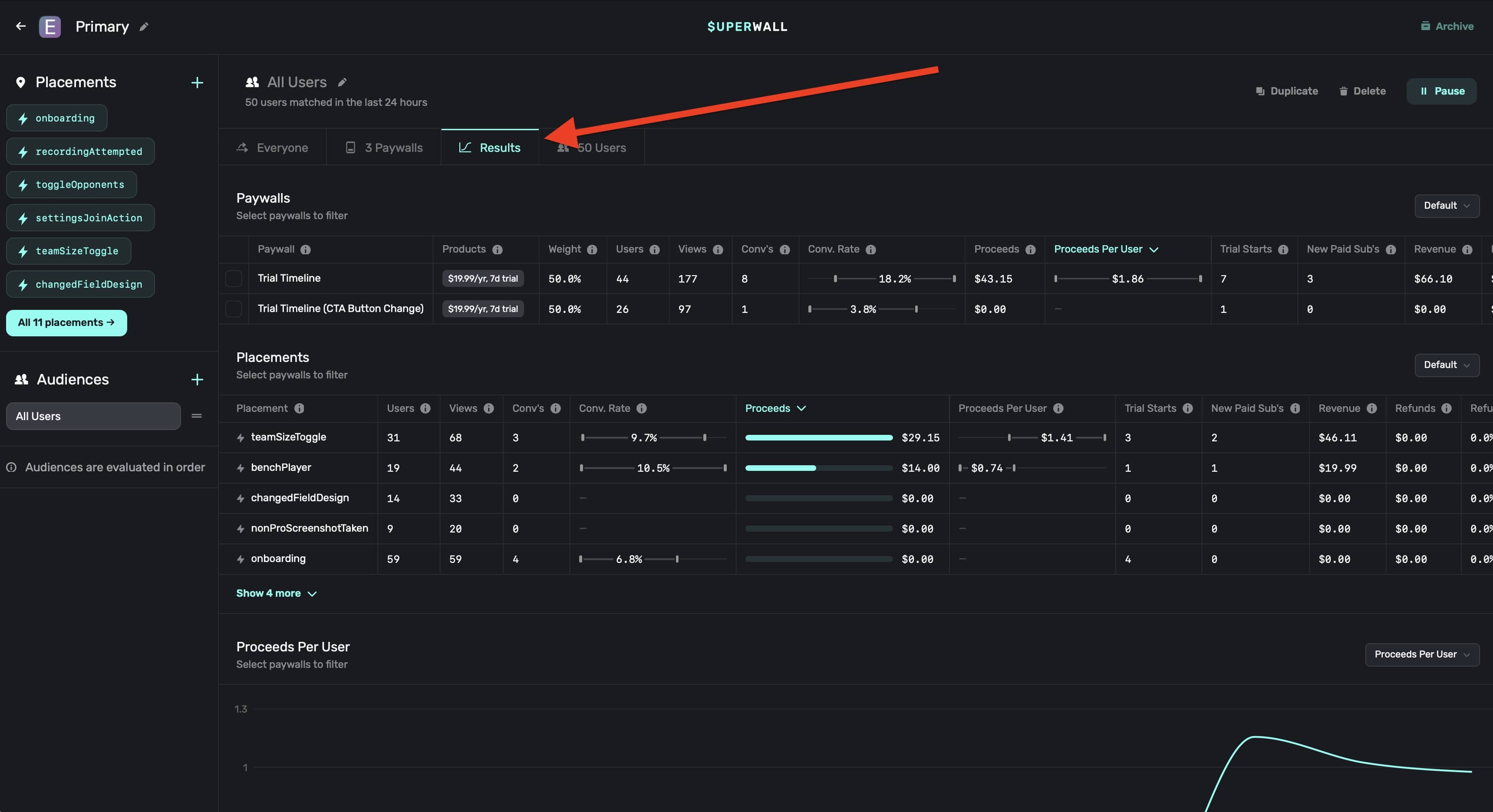Click the reorder handle beside All Users audience
Viewport: 1493px width, 812px height.
click(197, 416)
